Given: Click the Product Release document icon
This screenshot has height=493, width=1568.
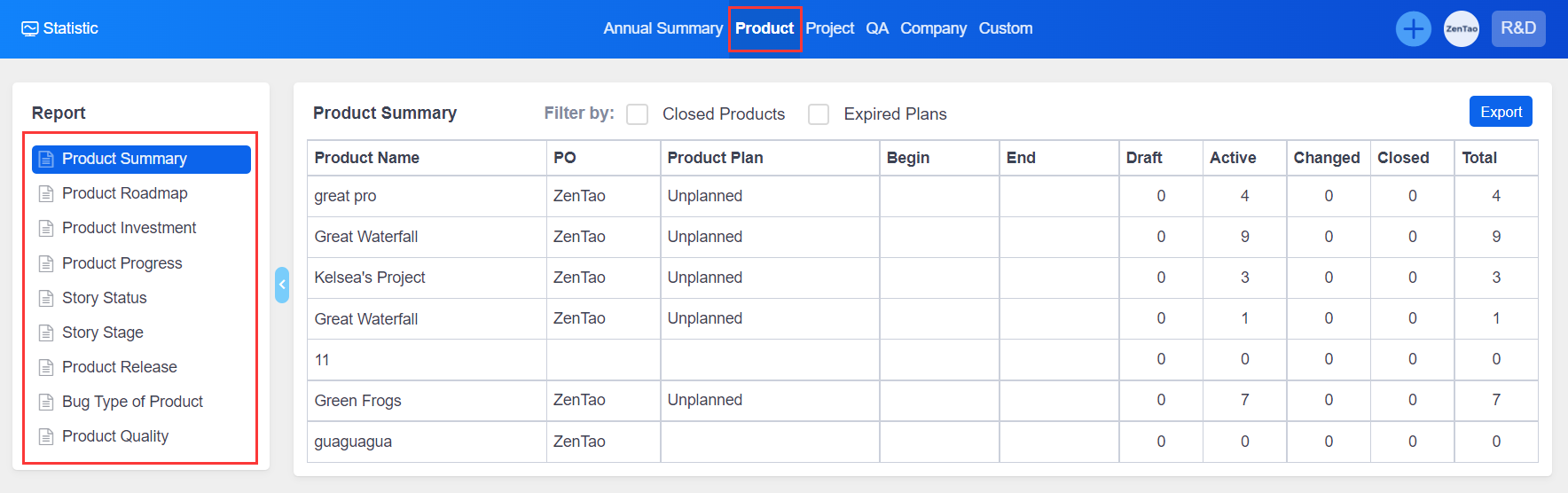Looking at the screenshot, I should click(x=46, y=367).
